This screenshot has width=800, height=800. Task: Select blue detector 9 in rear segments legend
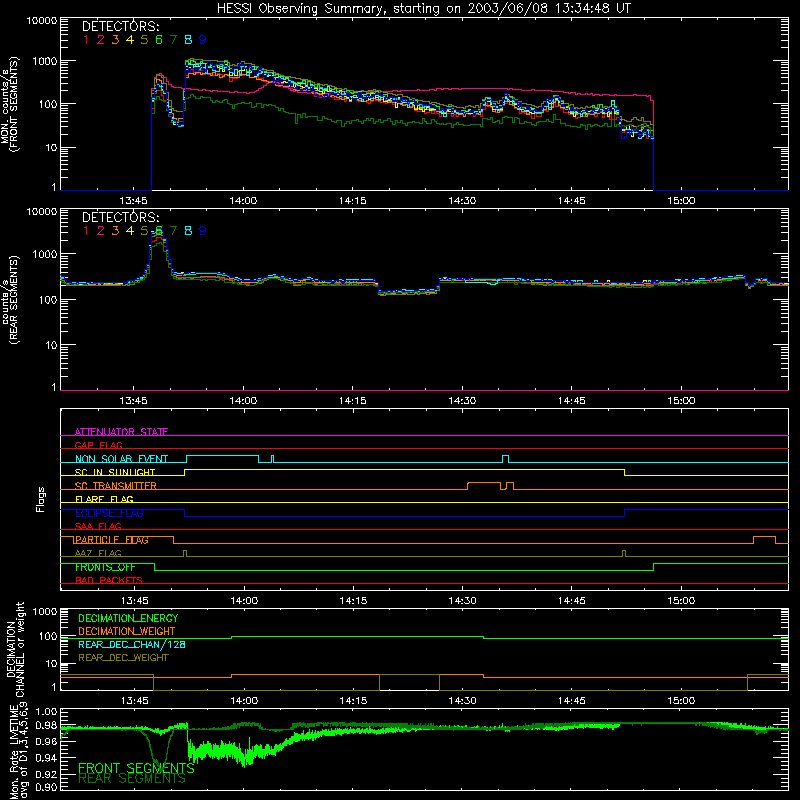click(203, 231)
